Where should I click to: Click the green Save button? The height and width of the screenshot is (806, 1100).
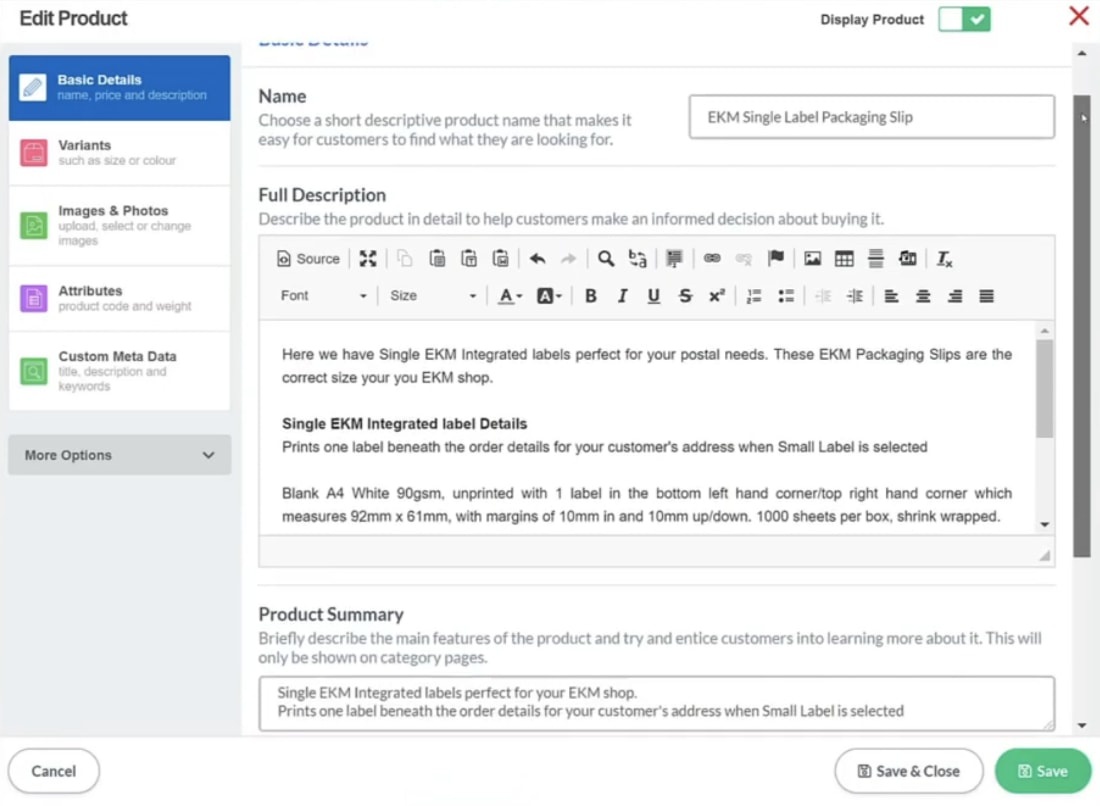pyautogui.click(x=1042, y=771)
